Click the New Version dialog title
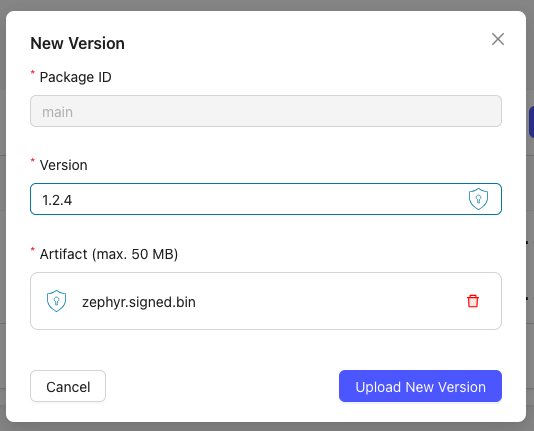This screenshot has width=534, height=431. click(x=78, y=43)
